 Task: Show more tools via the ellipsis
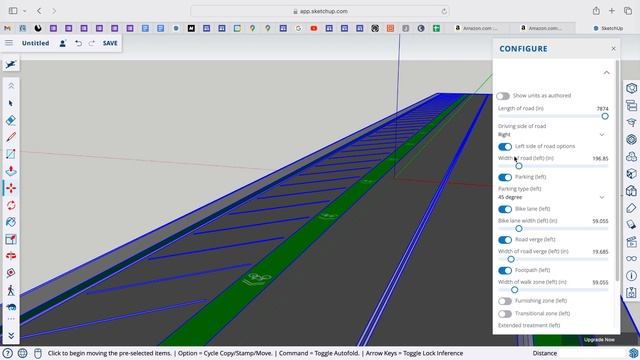[x=11, y=319]
